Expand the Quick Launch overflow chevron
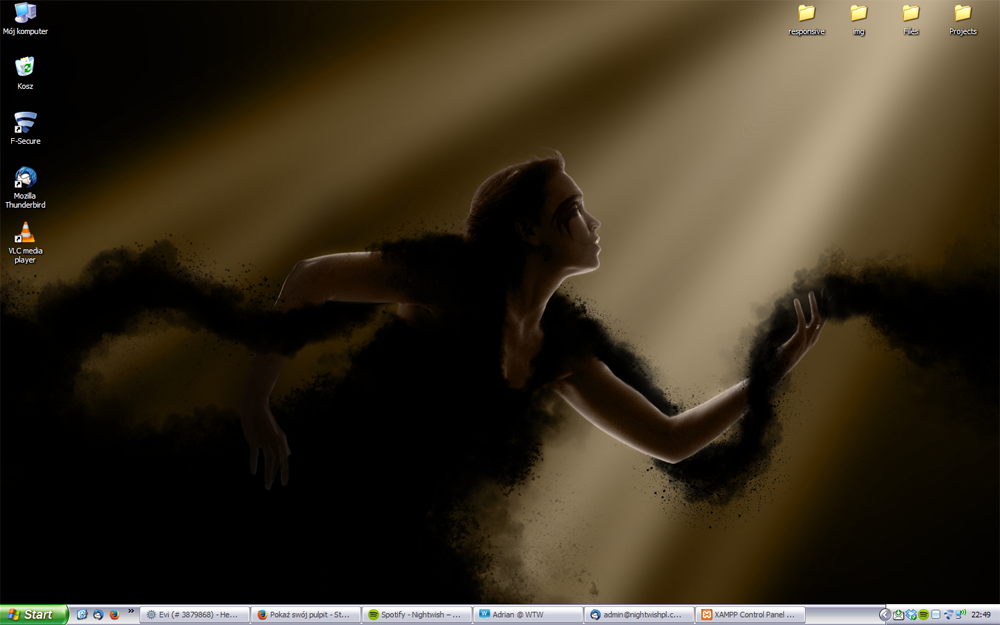This screenshot has width=1000, height=625. click(131, 611)
